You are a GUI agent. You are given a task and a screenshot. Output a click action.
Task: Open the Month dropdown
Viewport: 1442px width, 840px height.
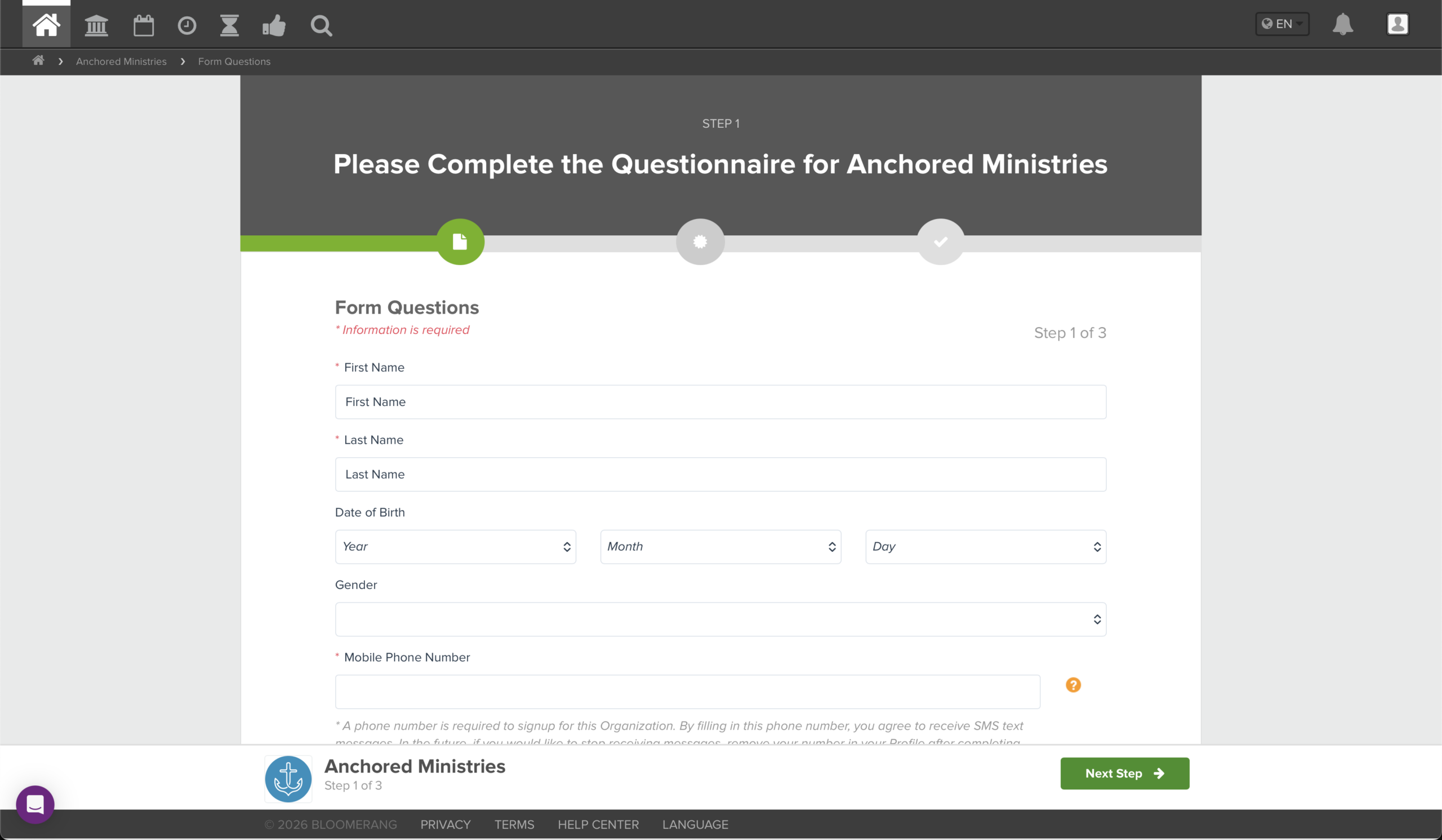[x=720, y=547]
